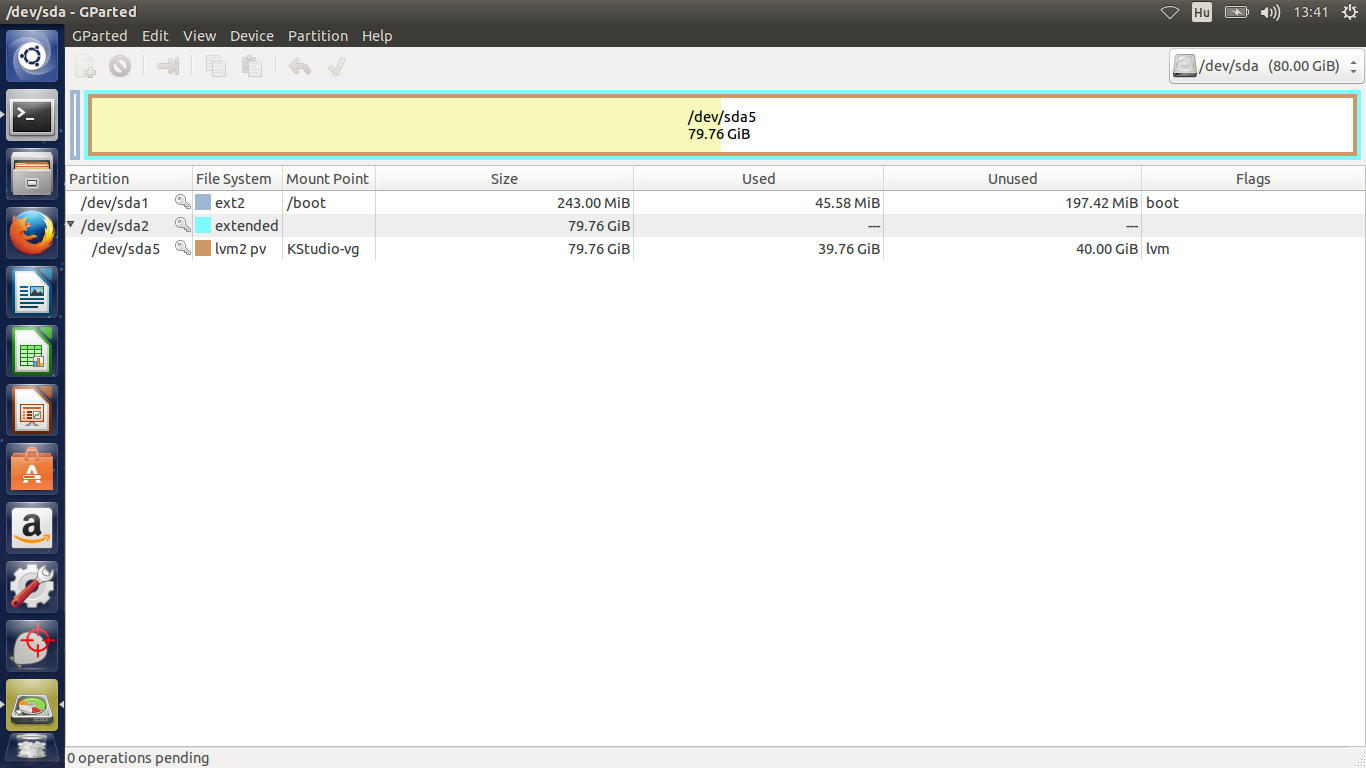The height and width of the screenshot is (768, 1366).
Task: Click the Used column header
Action: tap(758, 178)
